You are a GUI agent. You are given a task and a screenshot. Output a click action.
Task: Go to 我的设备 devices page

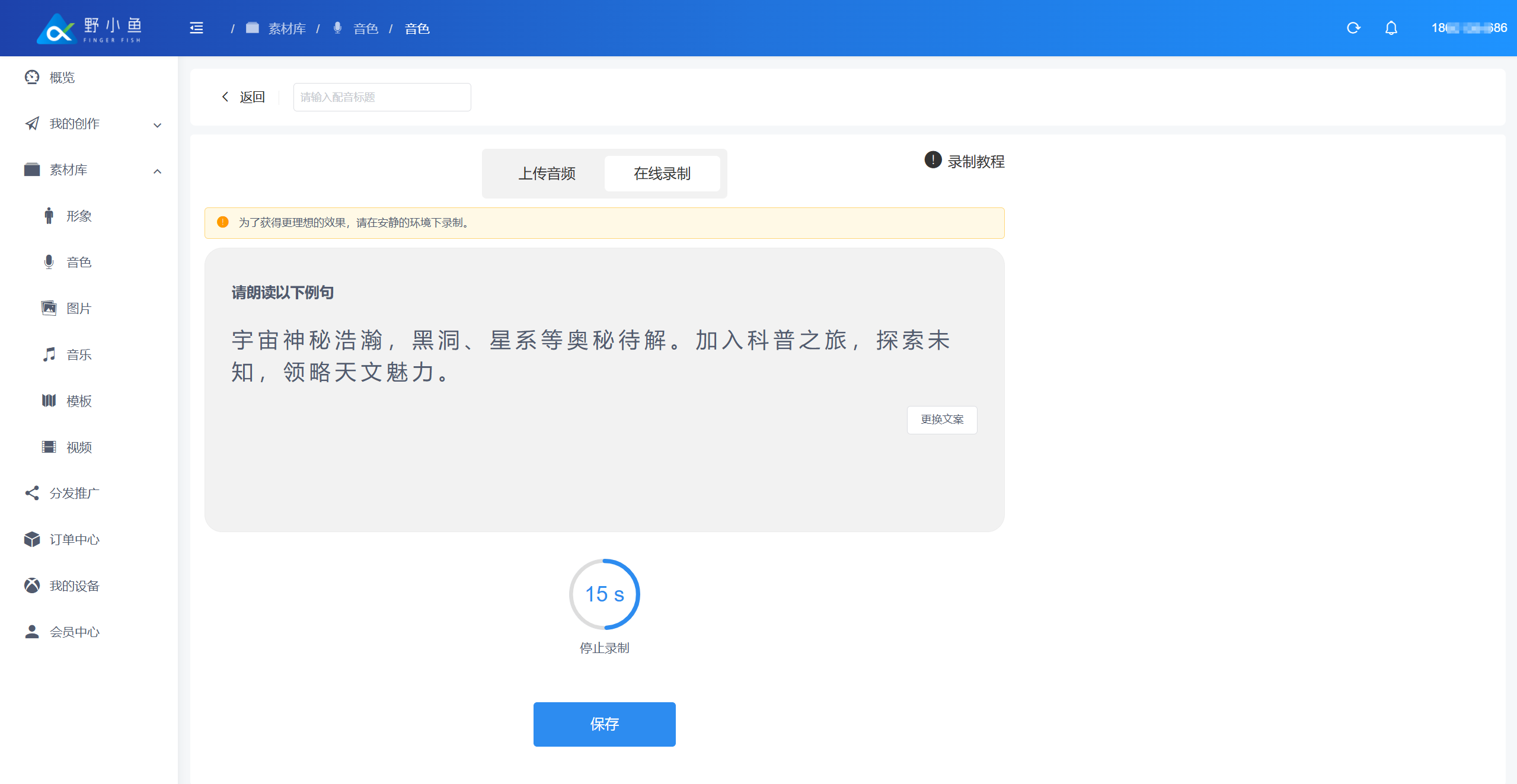click(x=74, y=585)
